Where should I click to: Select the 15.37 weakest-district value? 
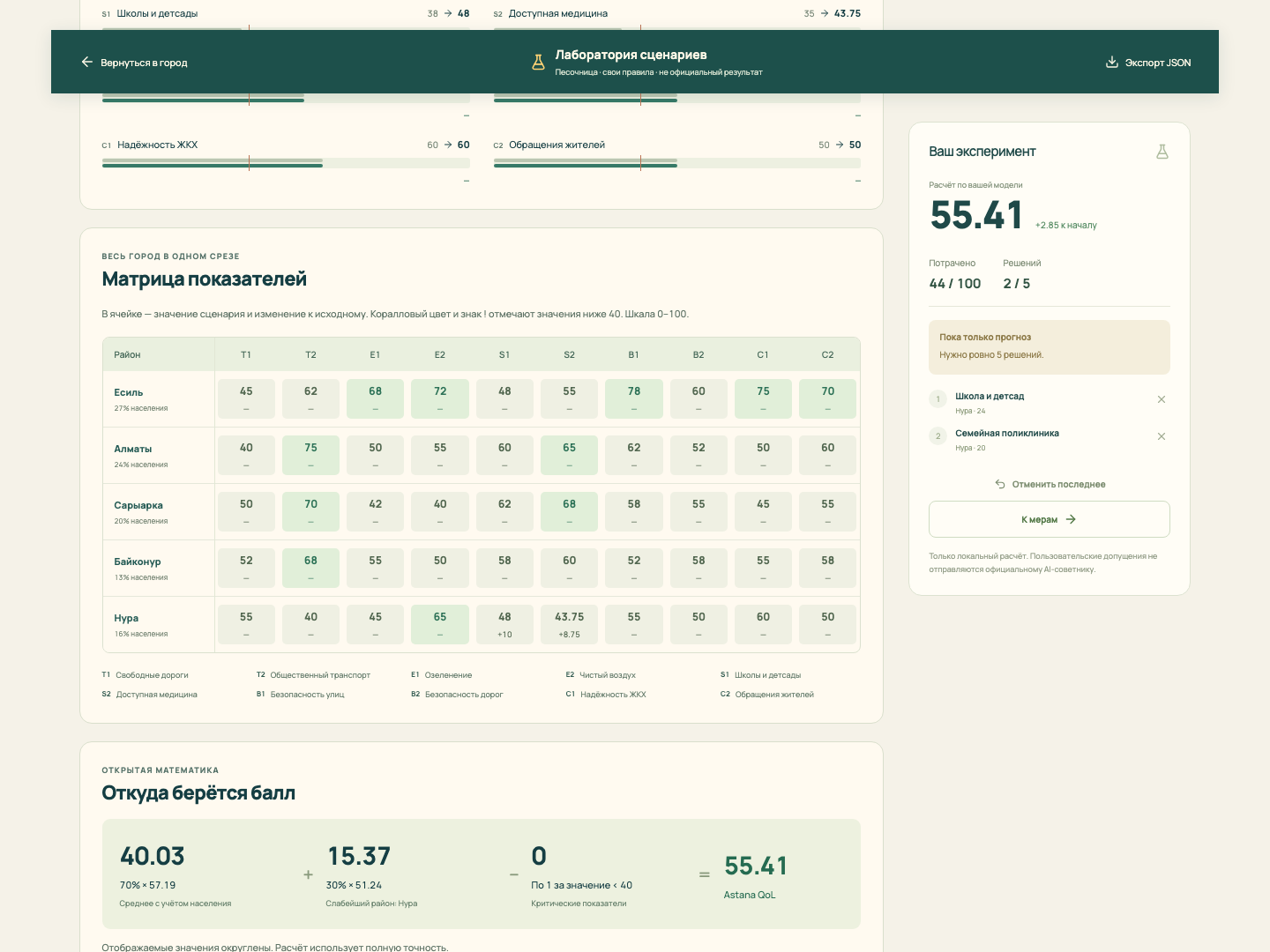click(359, 856)
